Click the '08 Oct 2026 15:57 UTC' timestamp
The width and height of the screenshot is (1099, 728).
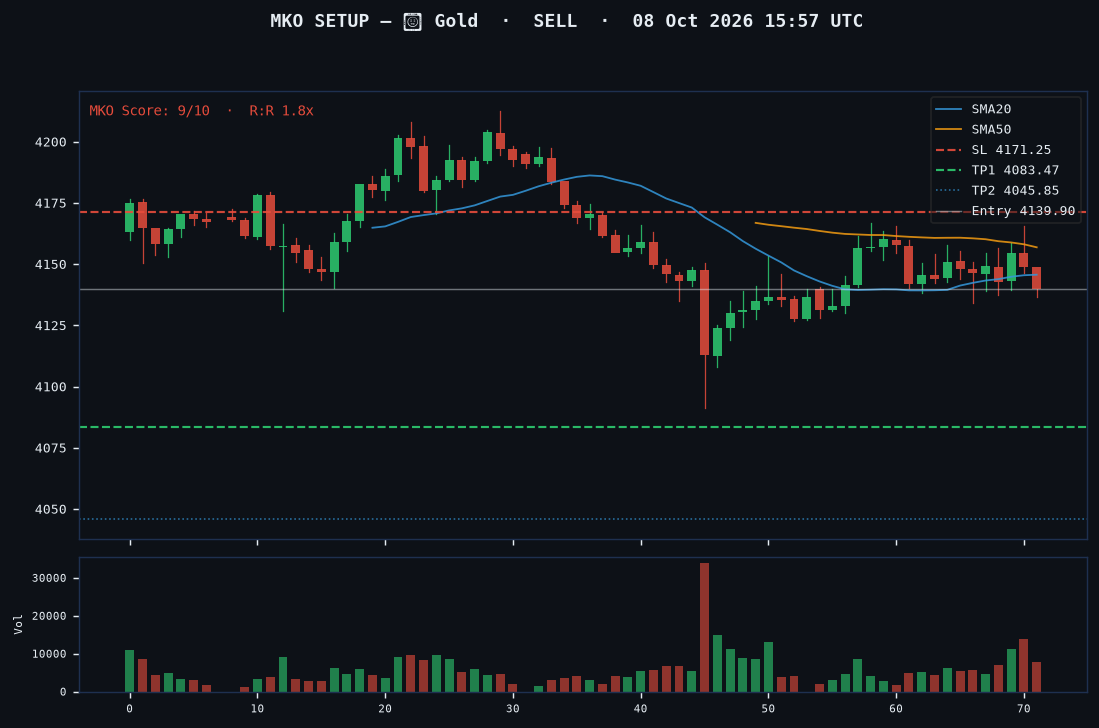tap(747, 21)
